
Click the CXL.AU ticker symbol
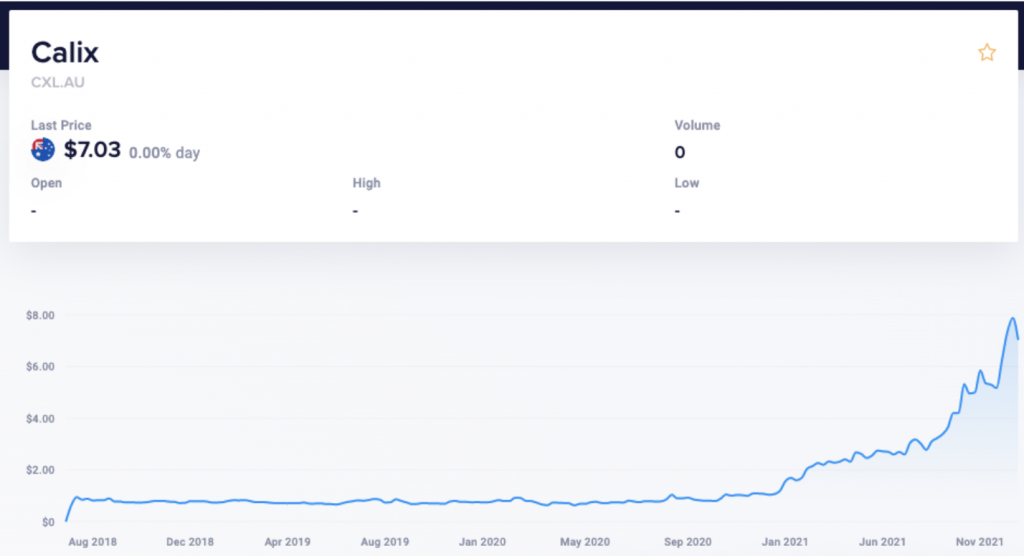[x=57, y=82]
